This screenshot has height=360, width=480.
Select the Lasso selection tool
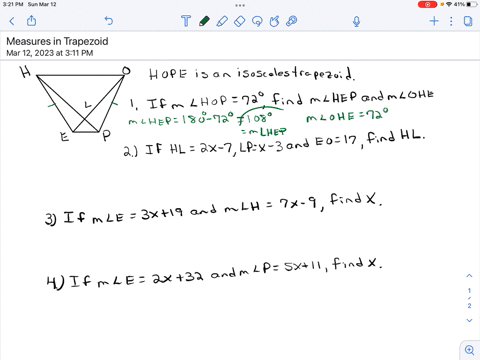click(257, 21)
